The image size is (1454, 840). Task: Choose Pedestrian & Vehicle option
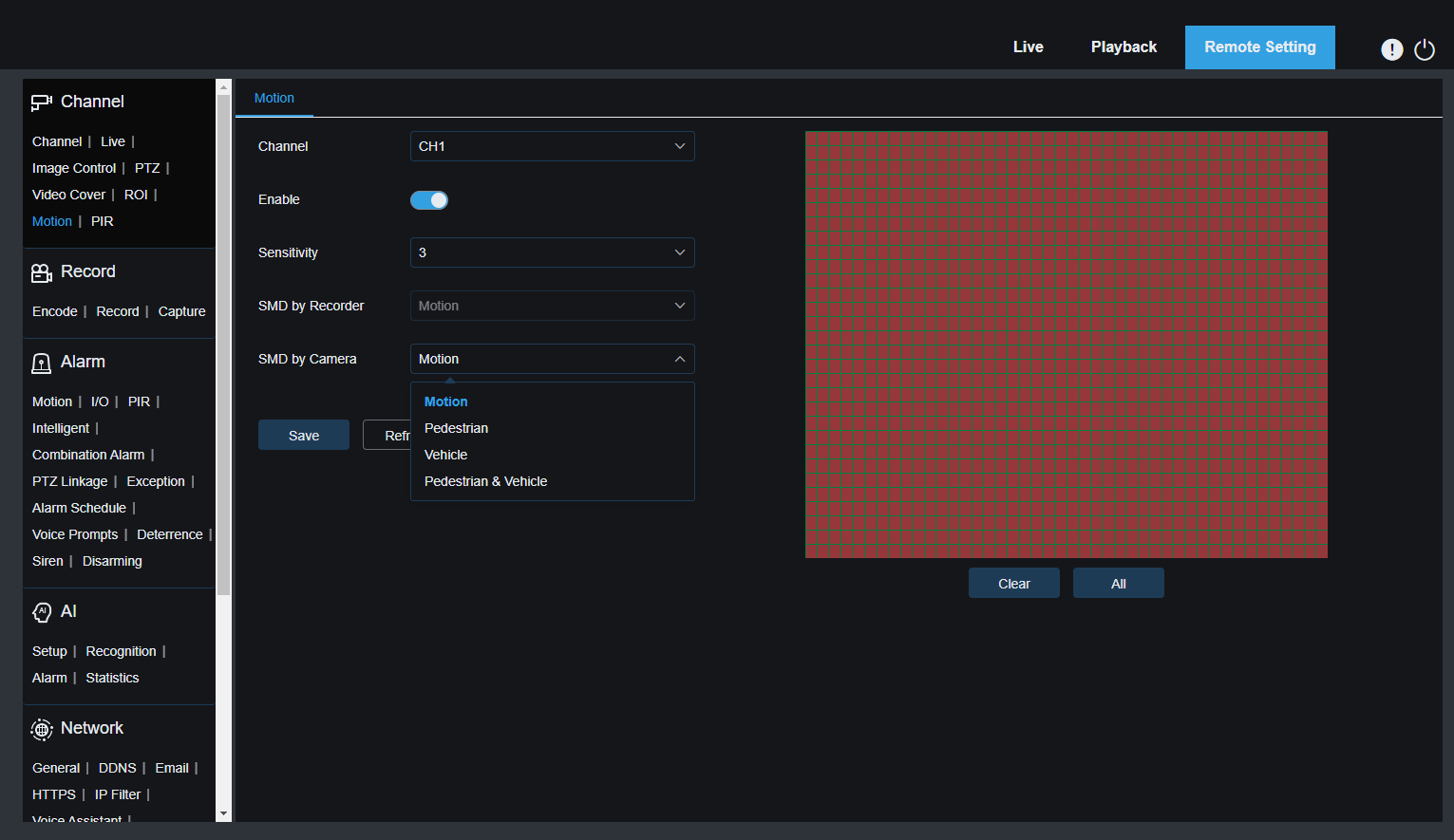485,481
